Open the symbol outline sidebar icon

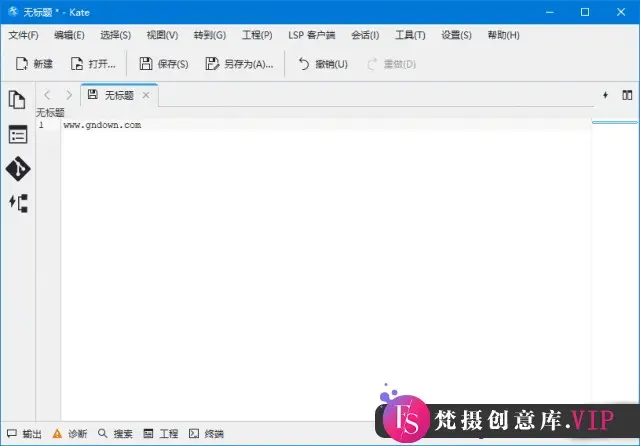coord(18,135)
